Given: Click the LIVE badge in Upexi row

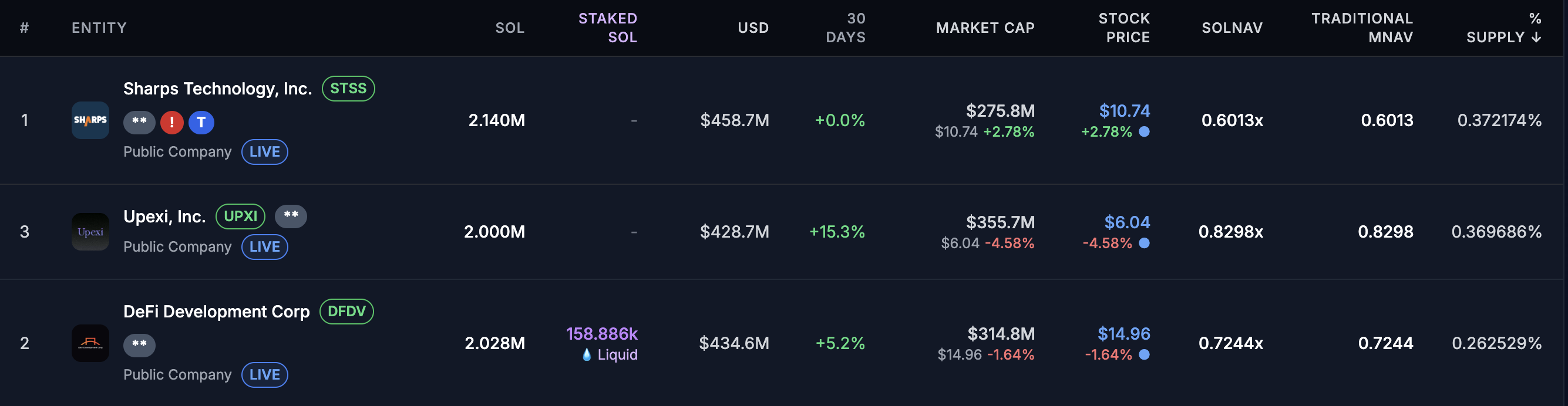Looking at the screenshot, I should (265, 247).
